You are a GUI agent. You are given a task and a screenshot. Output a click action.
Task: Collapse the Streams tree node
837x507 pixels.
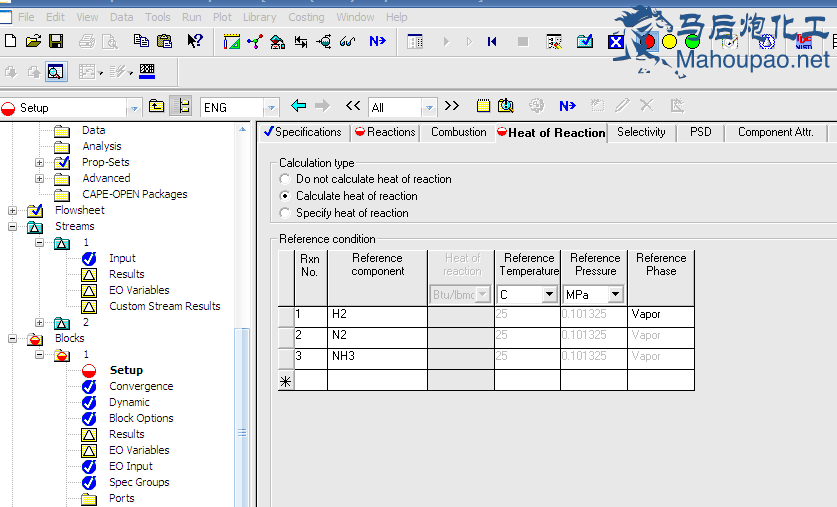click(12, 226)
